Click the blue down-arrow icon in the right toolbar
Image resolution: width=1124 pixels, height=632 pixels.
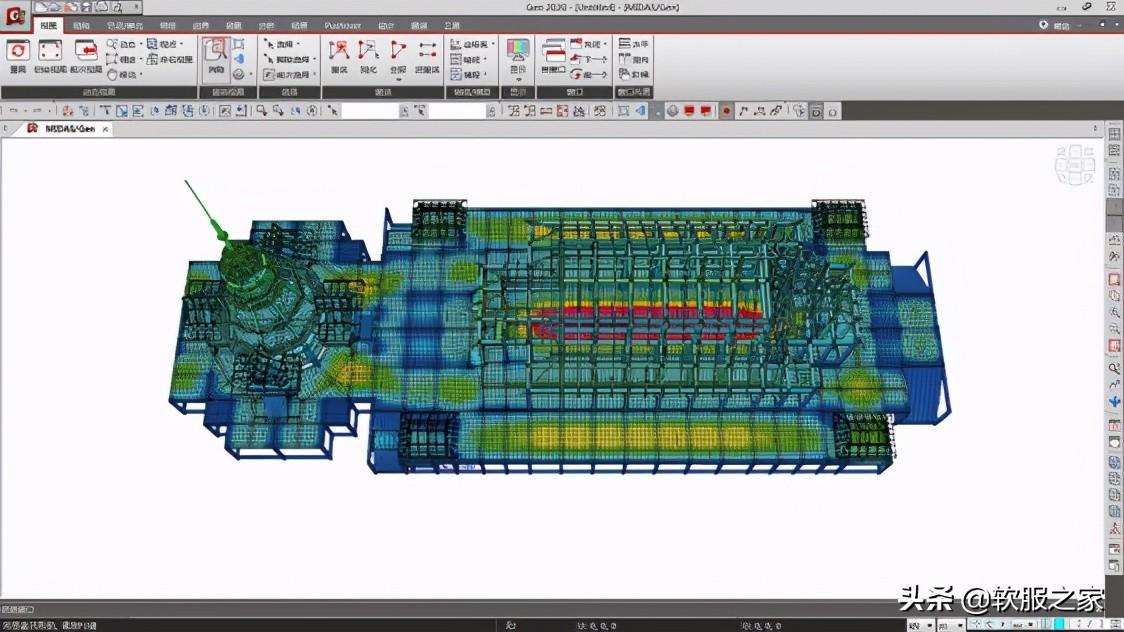click(x=1114, y=402)
